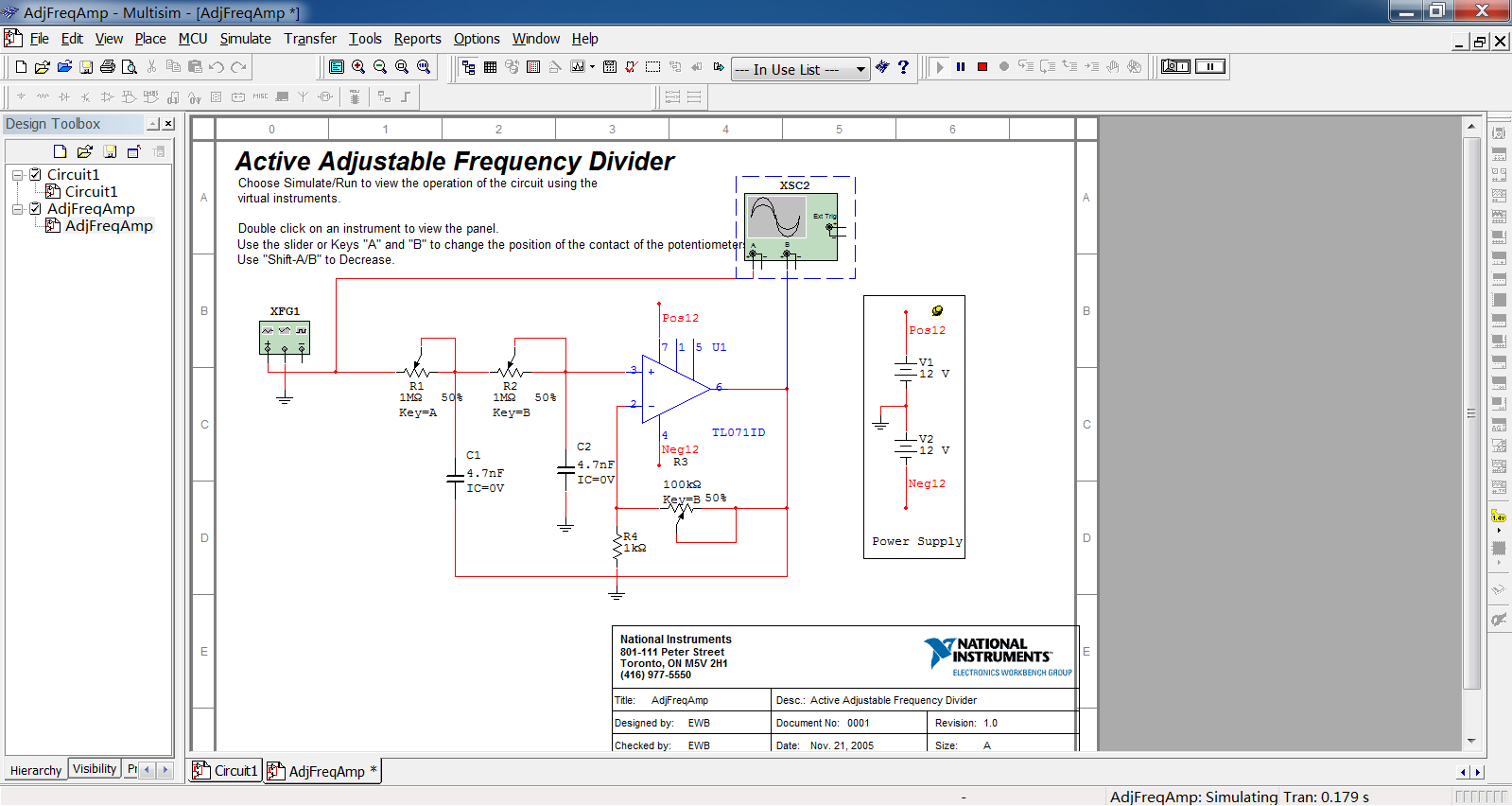
Task: Open the spreadsheet view grid icon
Action: 490,67
